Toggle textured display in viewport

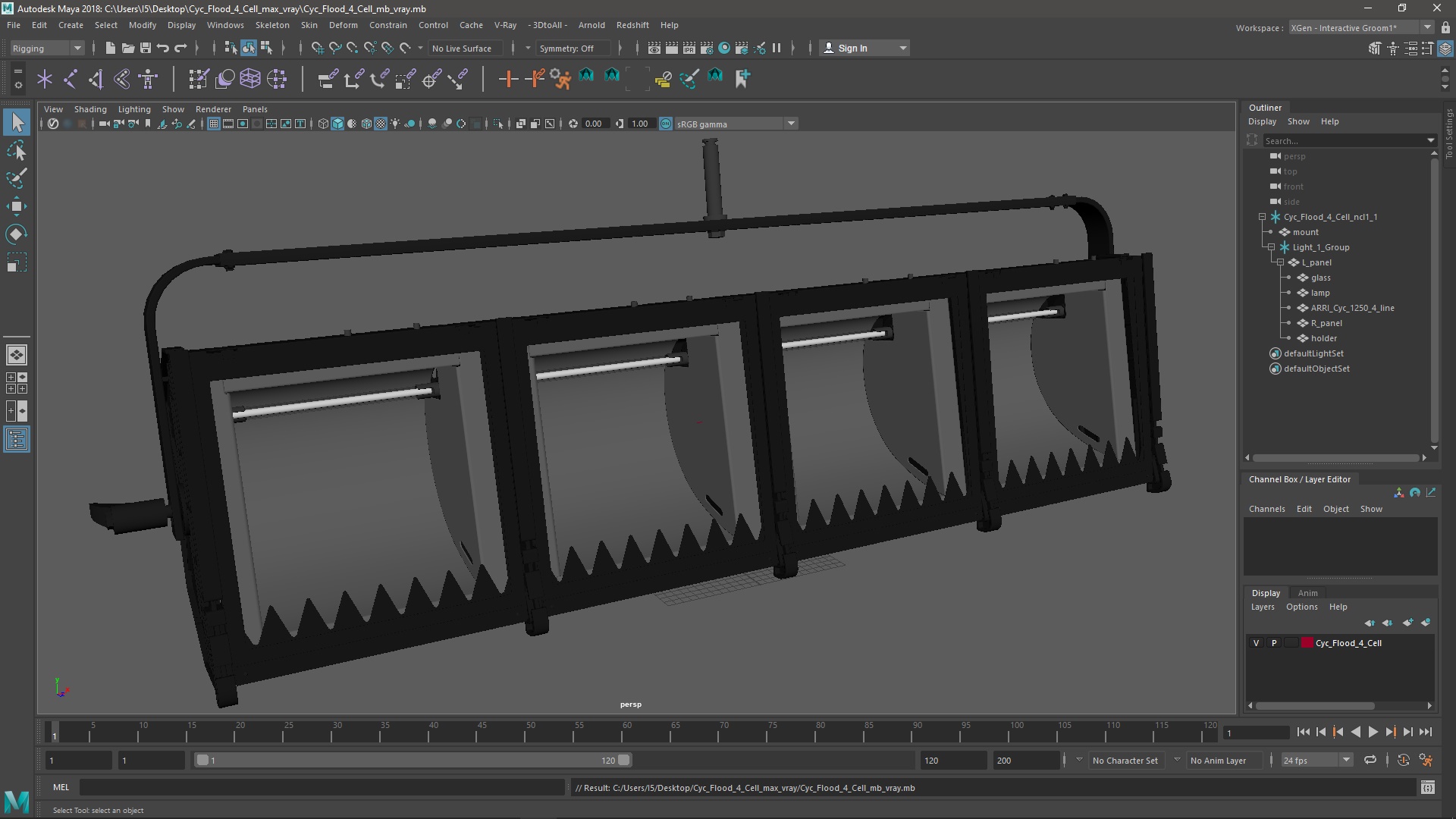point(381,124)
